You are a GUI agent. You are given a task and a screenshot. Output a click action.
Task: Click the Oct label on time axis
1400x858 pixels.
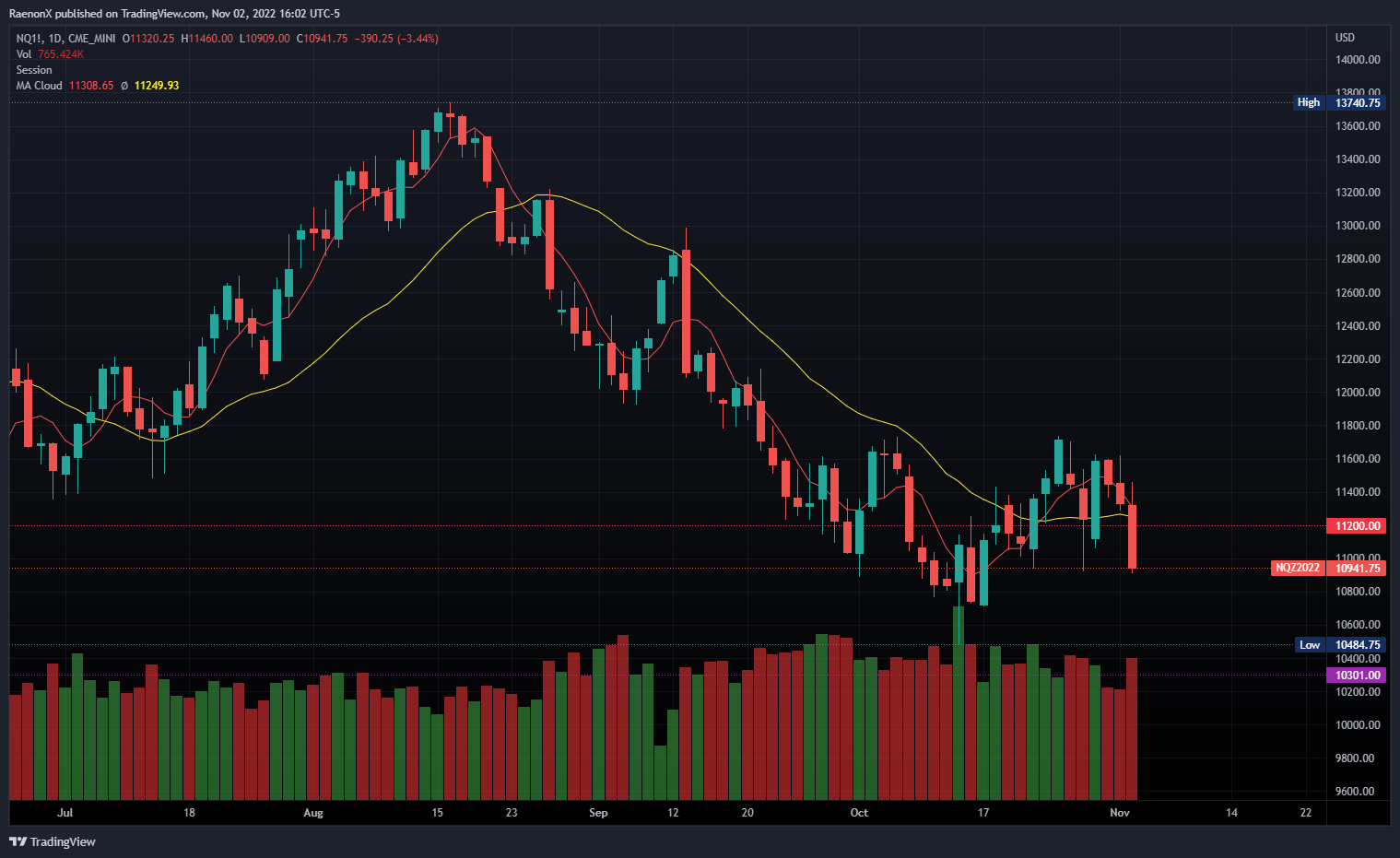point(859,813)
